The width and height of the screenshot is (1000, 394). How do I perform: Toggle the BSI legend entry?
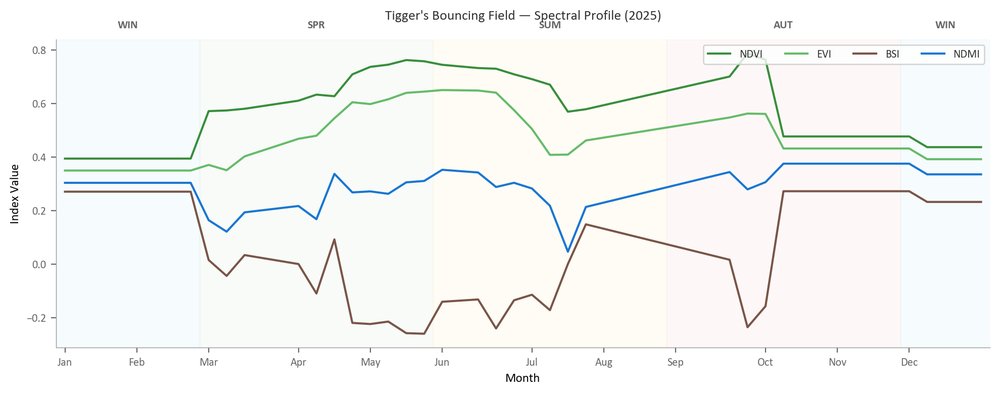click(877, 54)
